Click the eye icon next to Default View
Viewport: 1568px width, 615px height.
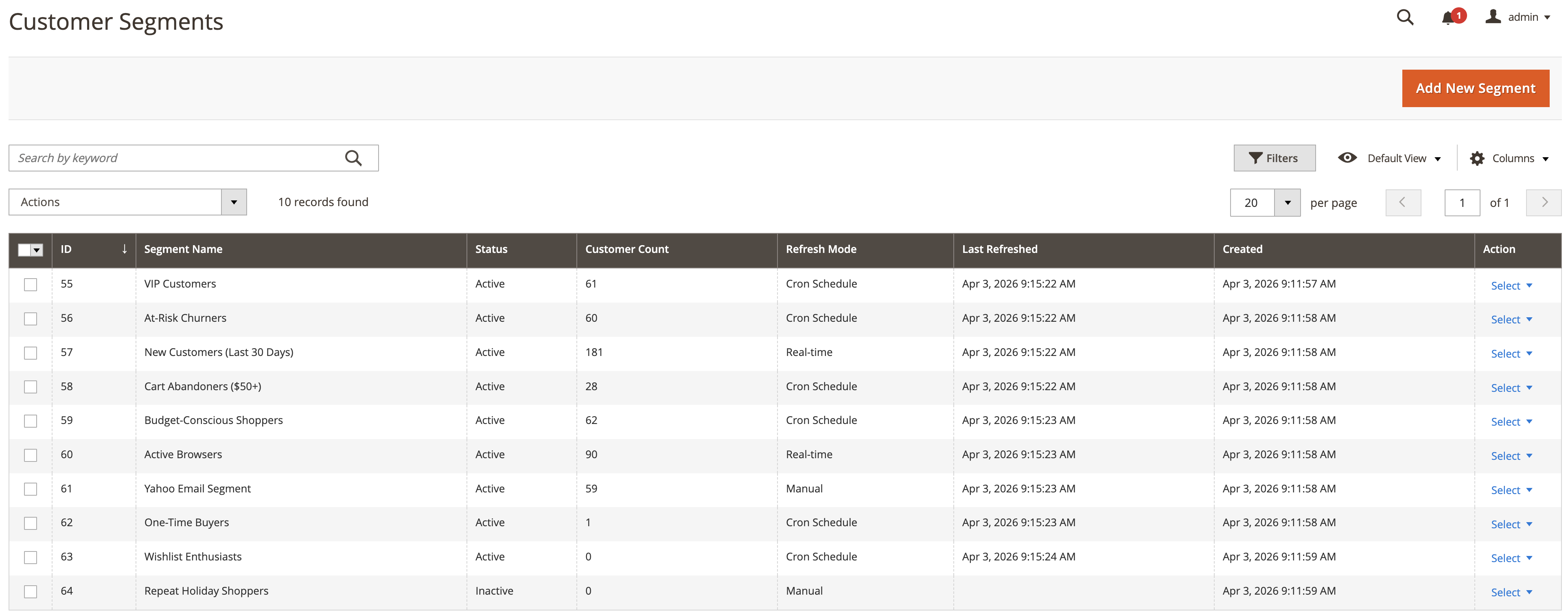[x=1347, y=158]
